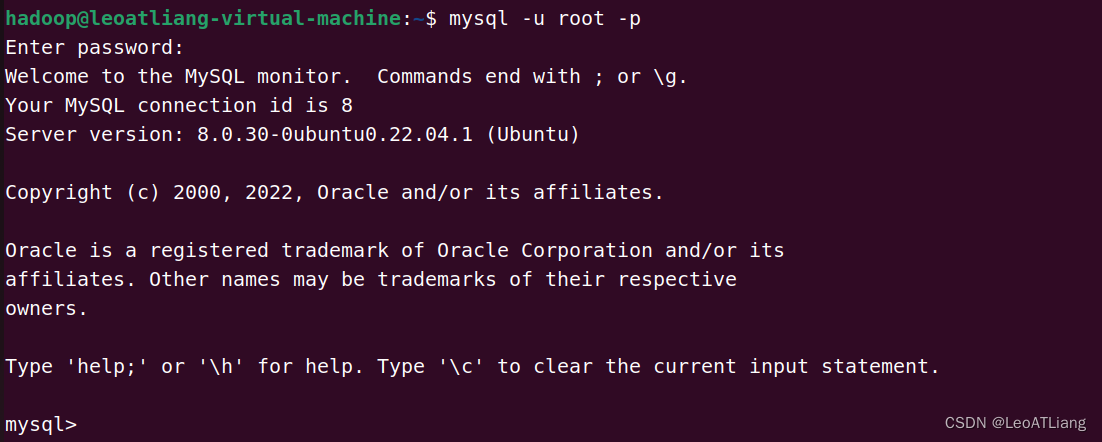Click the '(Ubuntu)' word in version line
The image size is (1102, 442).
pyautogui.click(x=533, y=134)
